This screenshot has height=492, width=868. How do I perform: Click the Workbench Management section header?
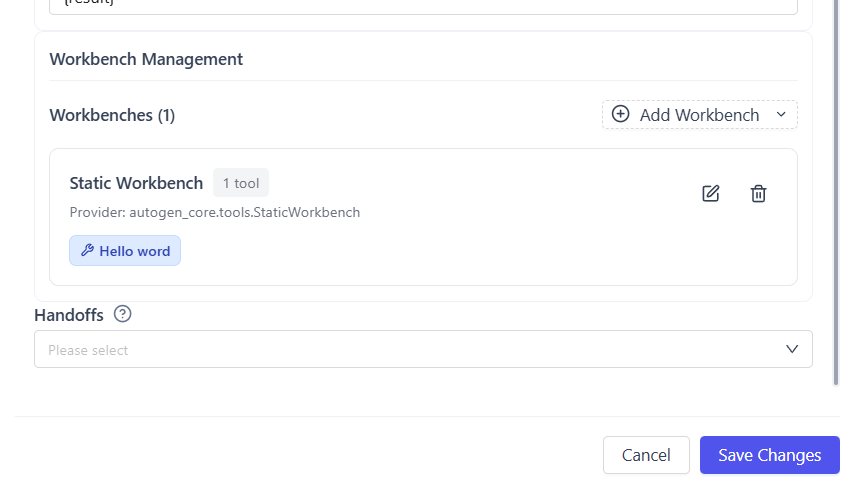click(146, 59)
